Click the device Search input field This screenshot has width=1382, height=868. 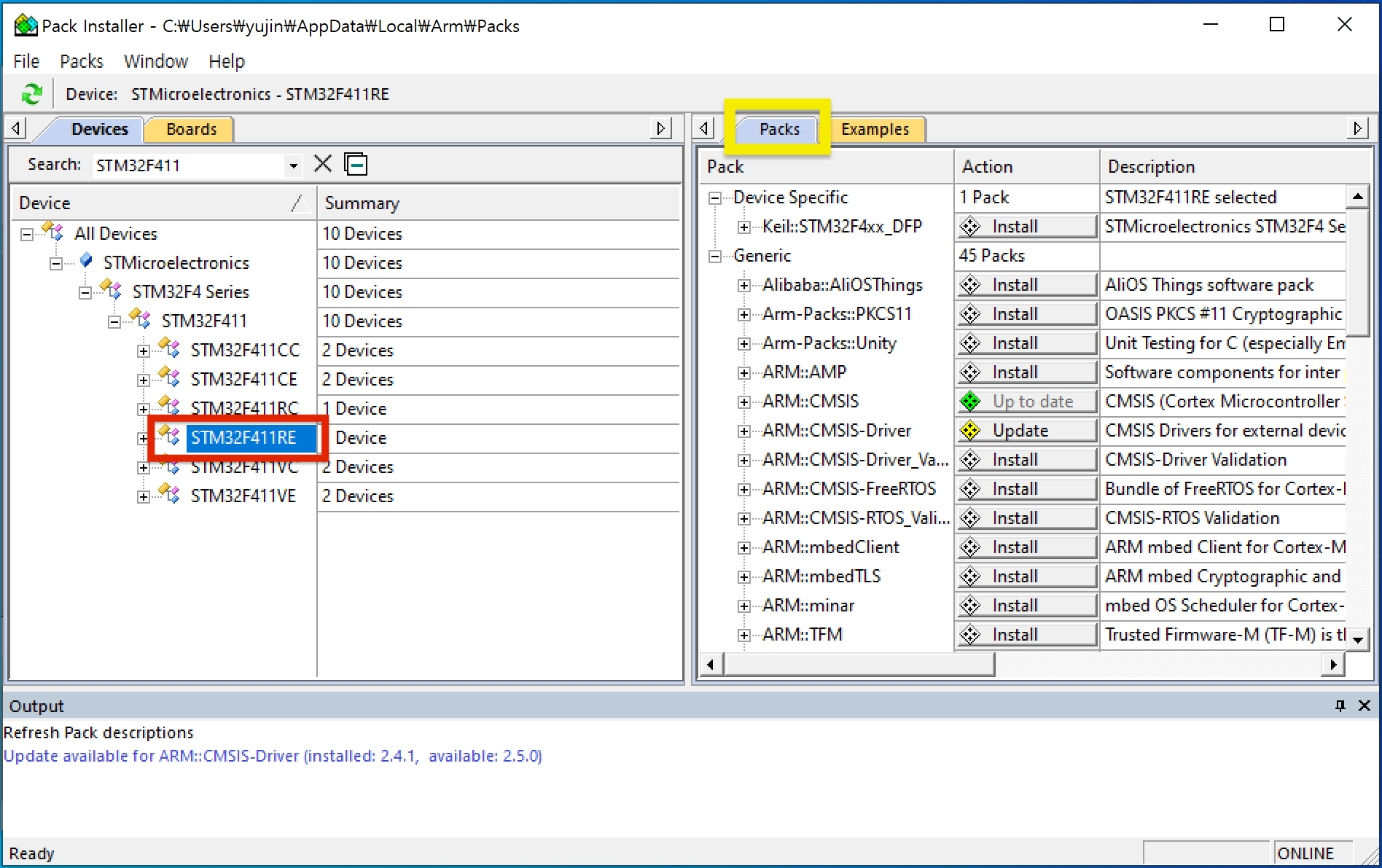click(190, 165)
